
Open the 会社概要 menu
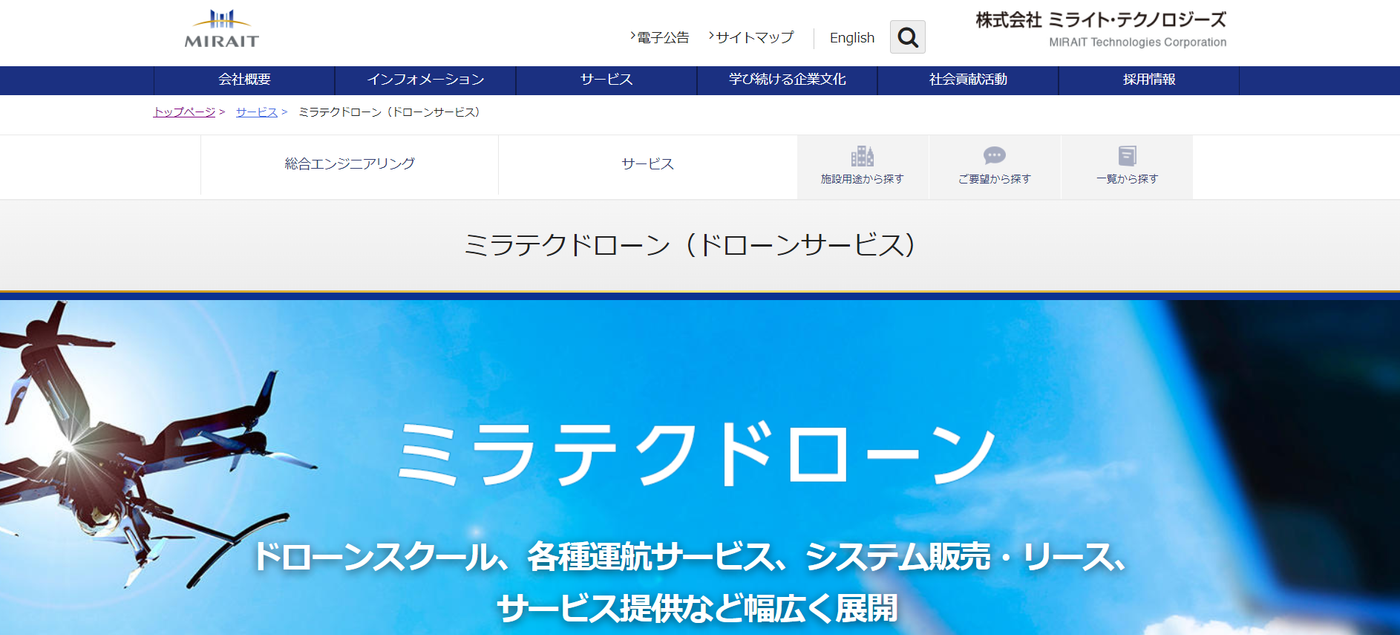[244, 80]
